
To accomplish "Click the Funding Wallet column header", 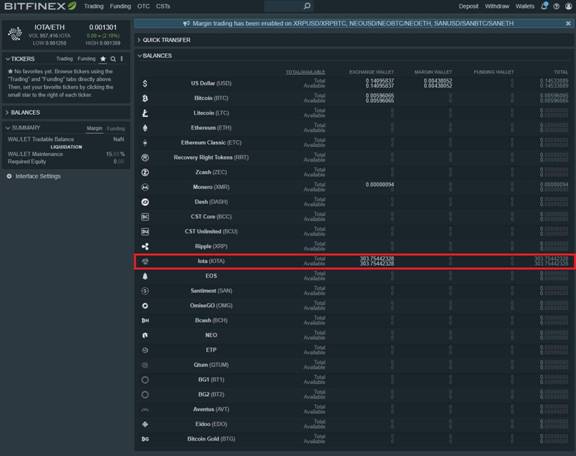I will pyautogui.click(x=493, y=72).
